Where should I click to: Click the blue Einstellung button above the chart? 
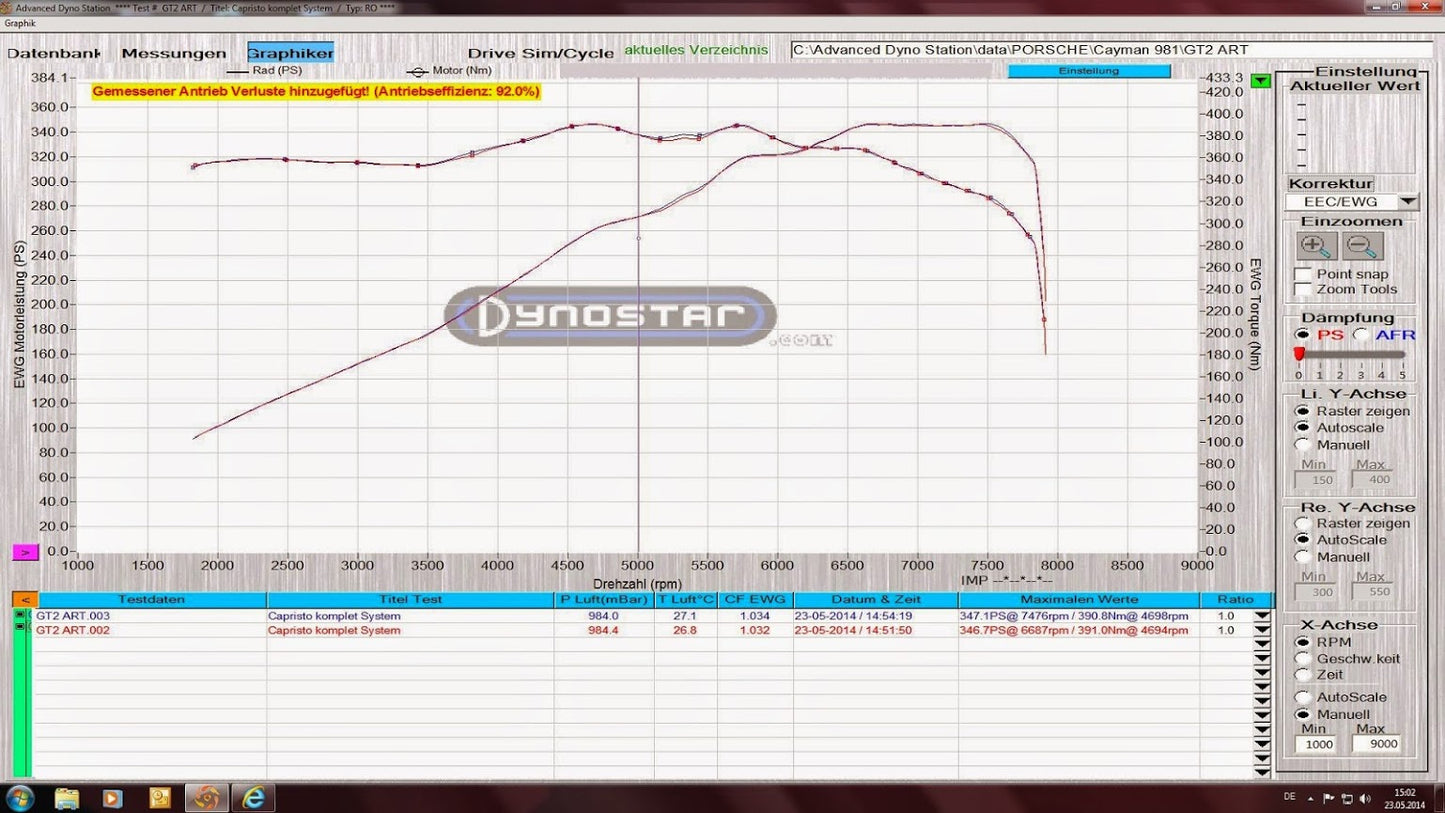[x=1088, y=72]
